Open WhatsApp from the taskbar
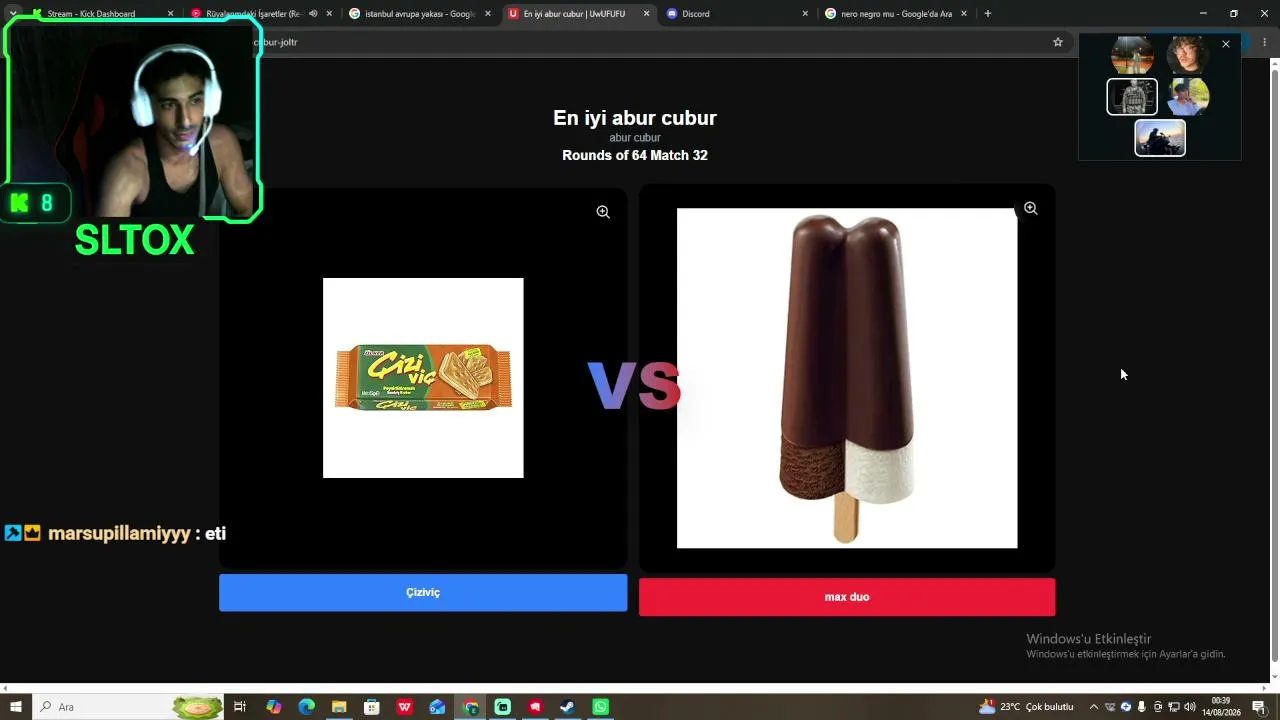Screen dimensions: 1280x720 [x=600, y=707]
